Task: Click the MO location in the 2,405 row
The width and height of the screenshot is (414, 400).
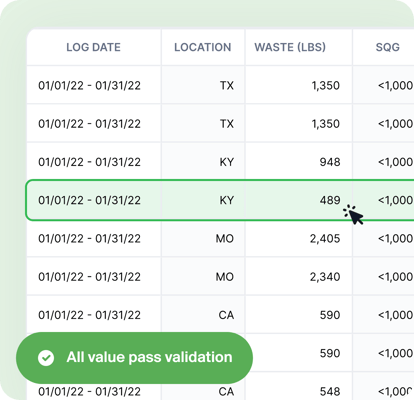Action: click(225, 239)
